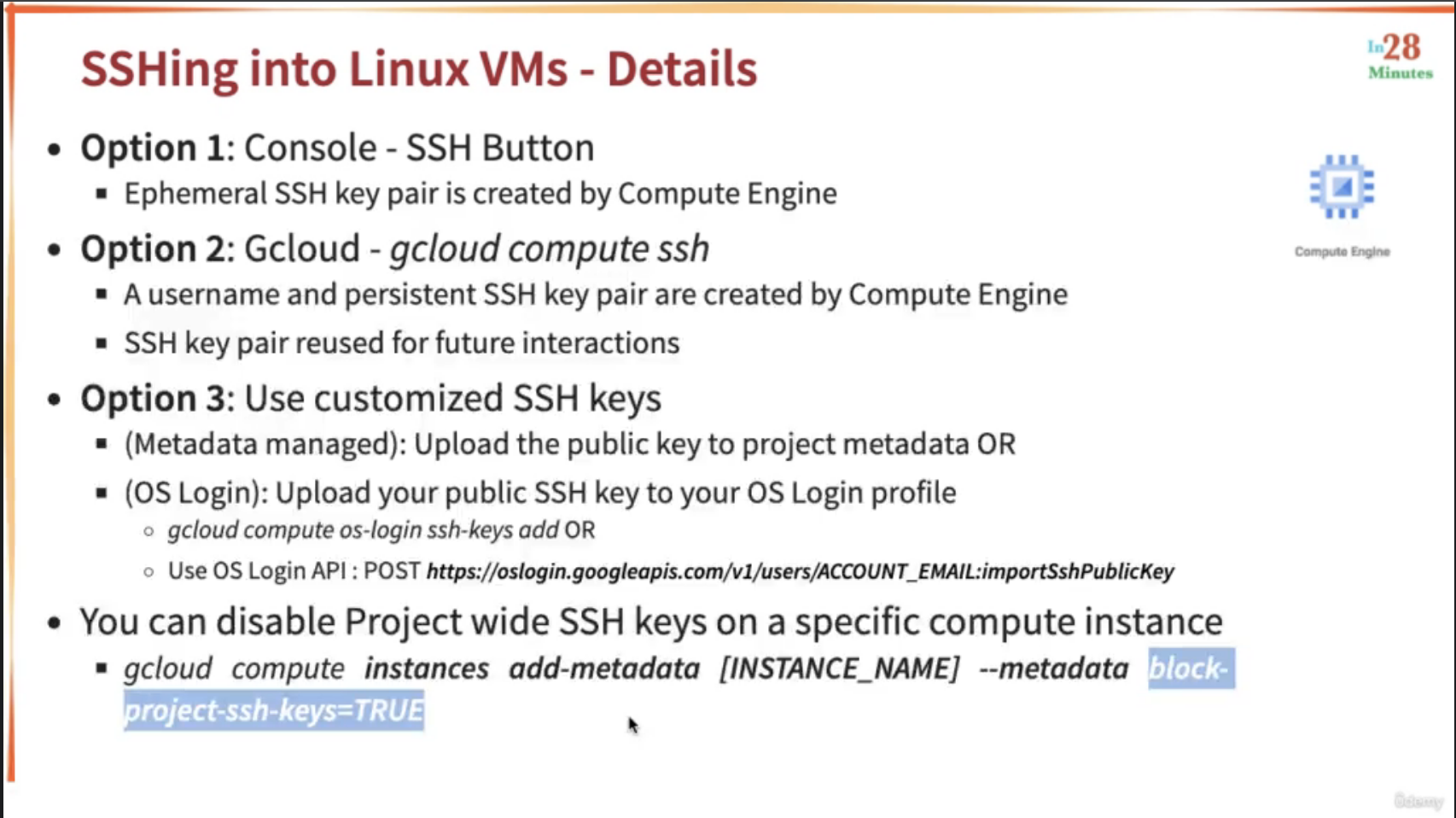
Task: Click the 'gcloud compute ssh' italic text
Action: [x=550, y=249]
